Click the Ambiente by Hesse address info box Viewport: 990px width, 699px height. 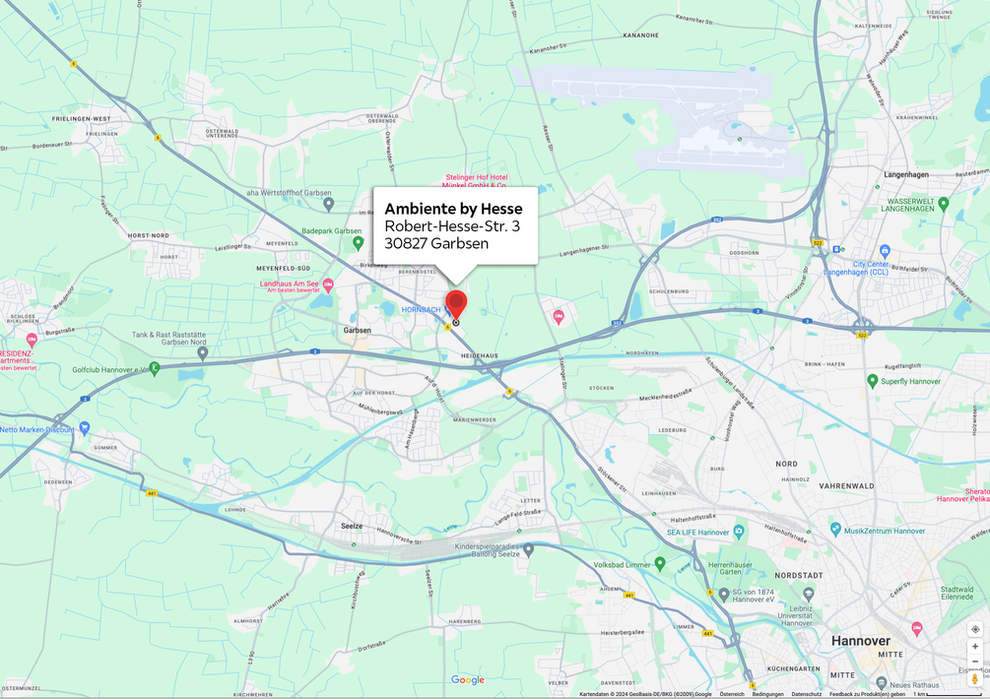coord(455,225)
